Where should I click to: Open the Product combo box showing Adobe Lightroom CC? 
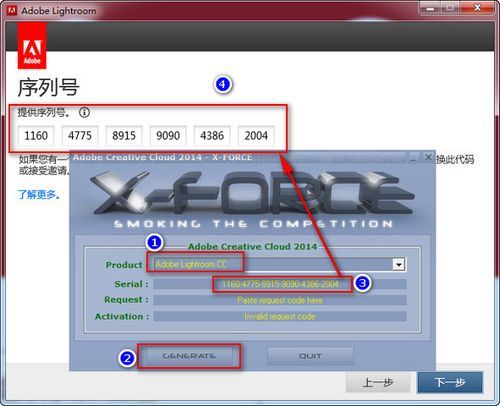(279, 265)
